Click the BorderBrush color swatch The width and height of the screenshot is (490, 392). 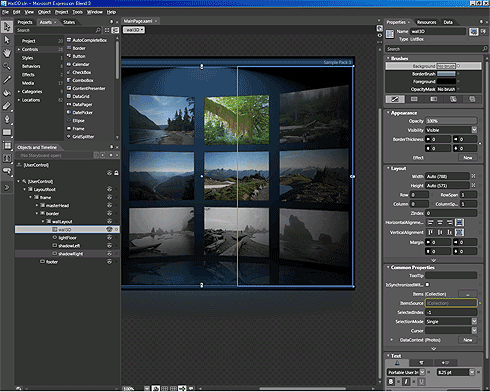pos(446,74)
